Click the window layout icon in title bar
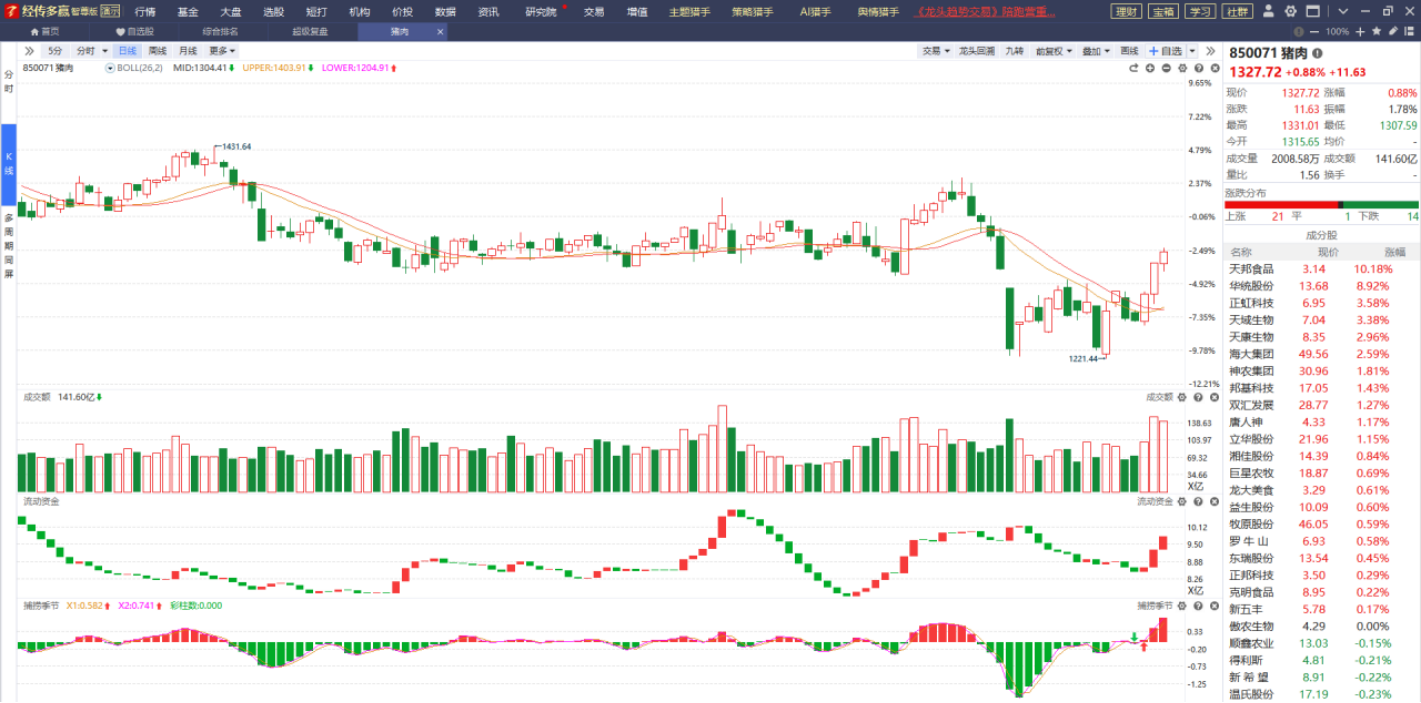Viewport: 1421px width, 703px height. coord(1312,11)
